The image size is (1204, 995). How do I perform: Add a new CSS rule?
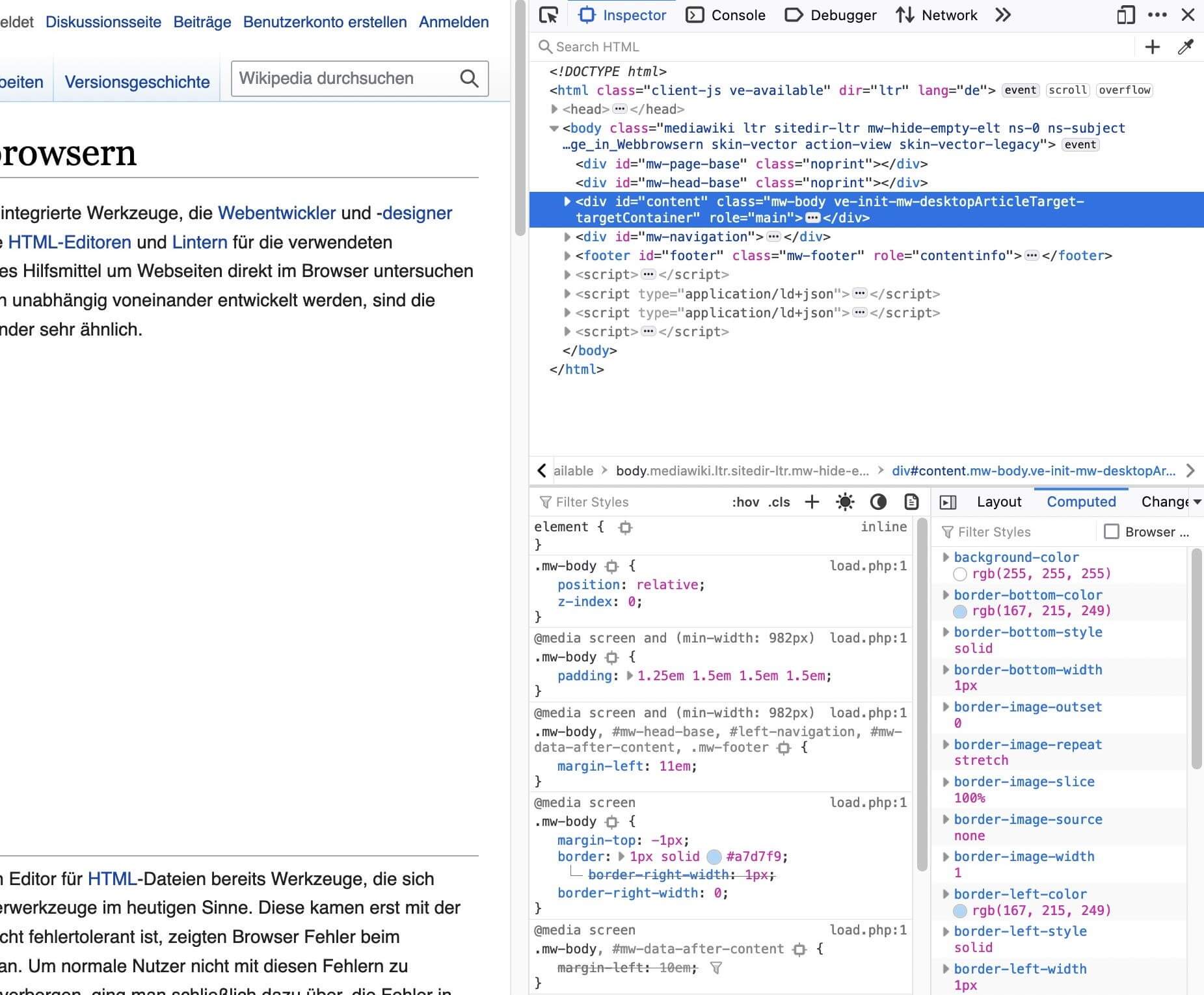[x=812, y=501]
